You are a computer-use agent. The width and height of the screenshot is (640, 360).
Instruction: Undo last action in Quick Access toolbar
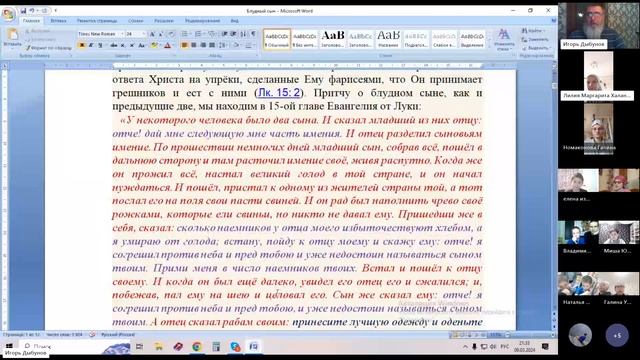pyautogui.click(x=32, y=11)
